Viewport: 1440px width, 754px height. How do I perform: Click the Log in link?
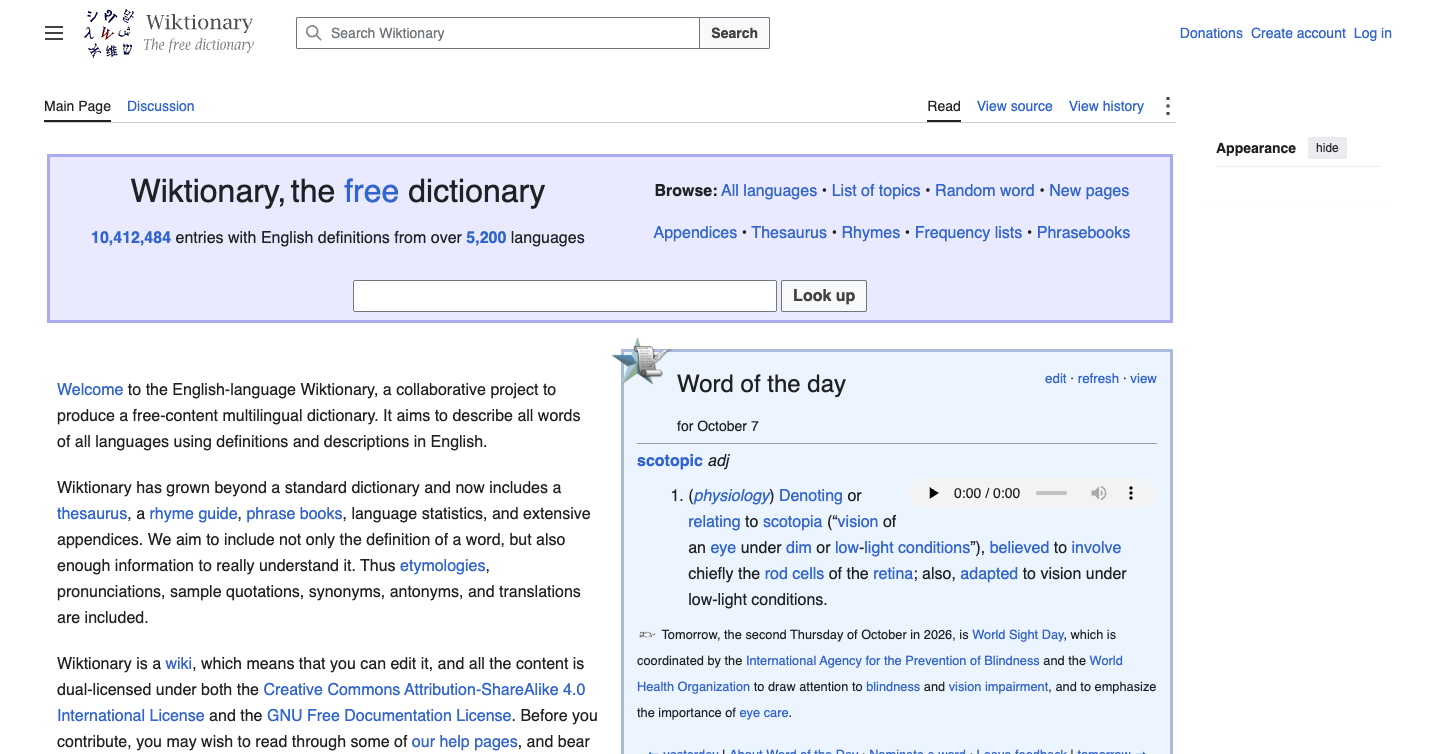pyautogui.click(x=1372, y=33)
